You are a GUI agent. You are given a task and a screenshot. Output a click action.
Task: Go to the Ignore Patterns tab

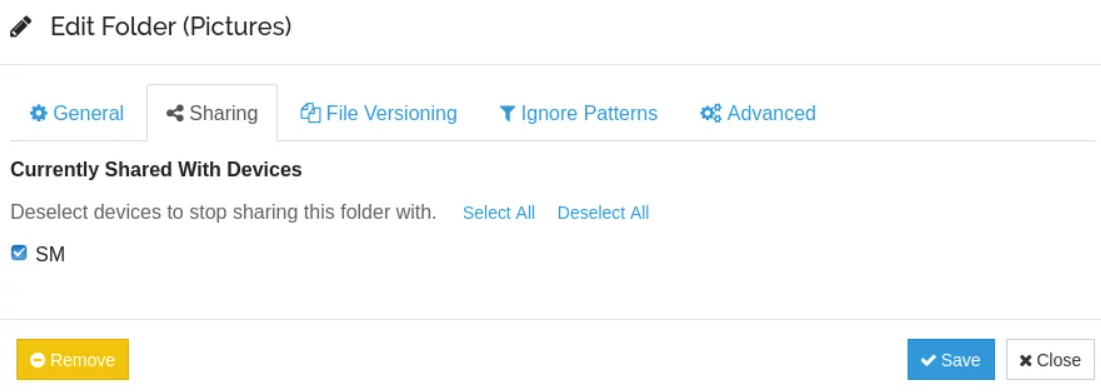578,113
